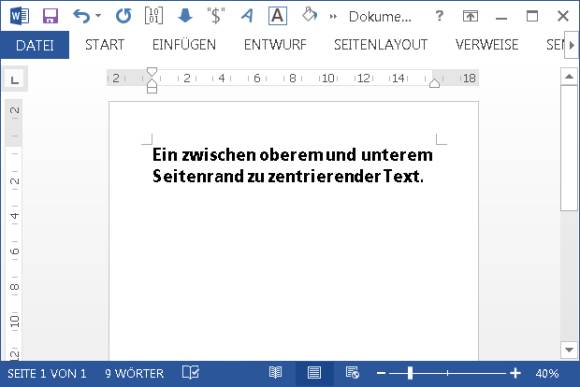Click SEITE 1 VON 1 in status bar
Viewport: 580px width, 387px height.
tap(47, 374)
